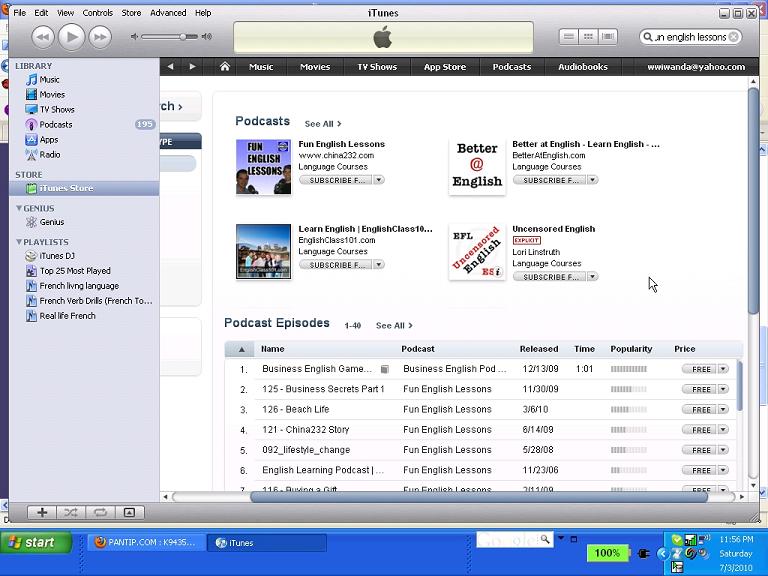768x576 pixels.
Task: Open the Movies store tab
Action: point(315,67)
